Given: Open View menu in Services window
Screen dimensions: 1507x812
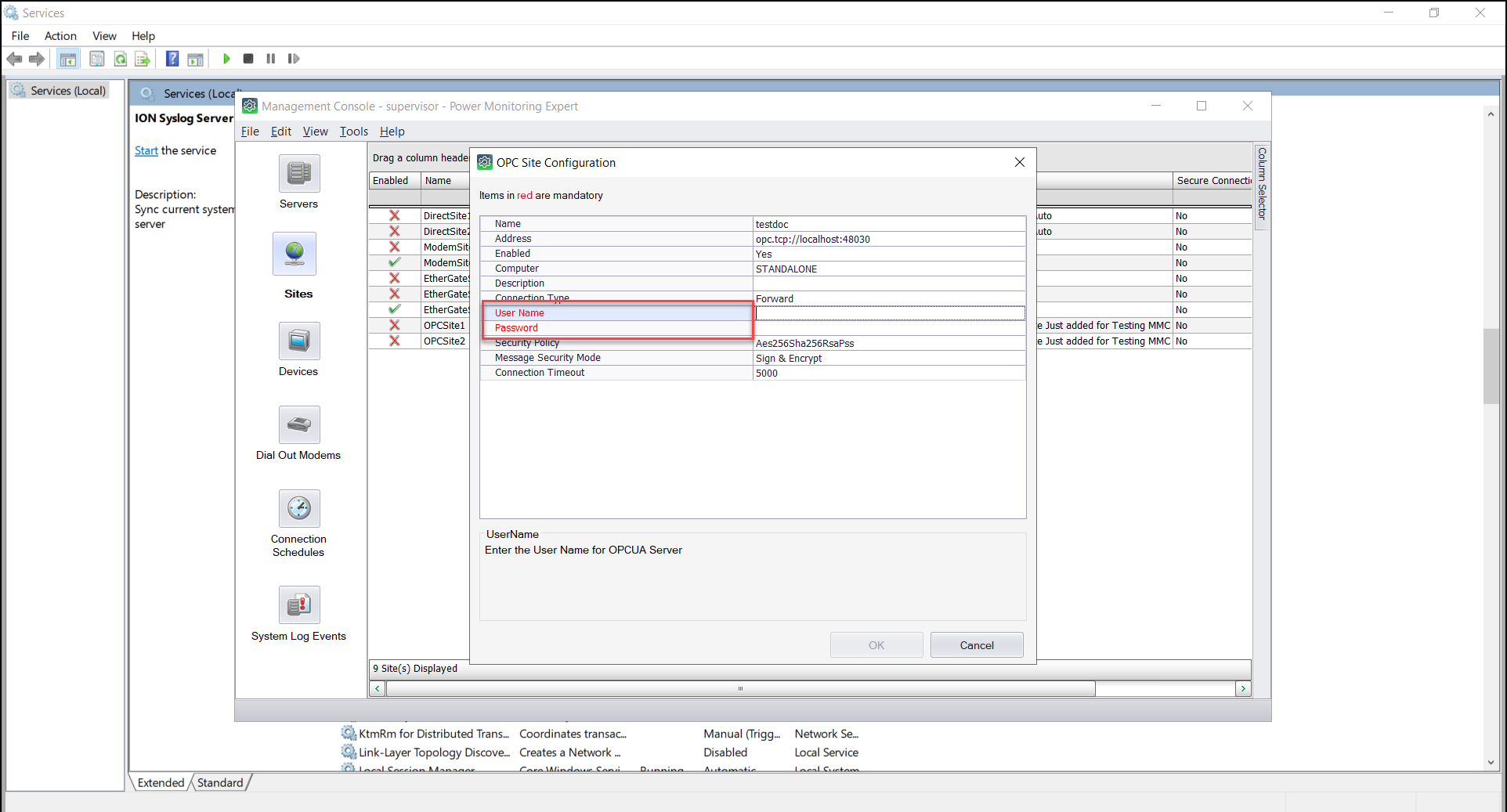Looking at the screenshot, I should 104,36.
